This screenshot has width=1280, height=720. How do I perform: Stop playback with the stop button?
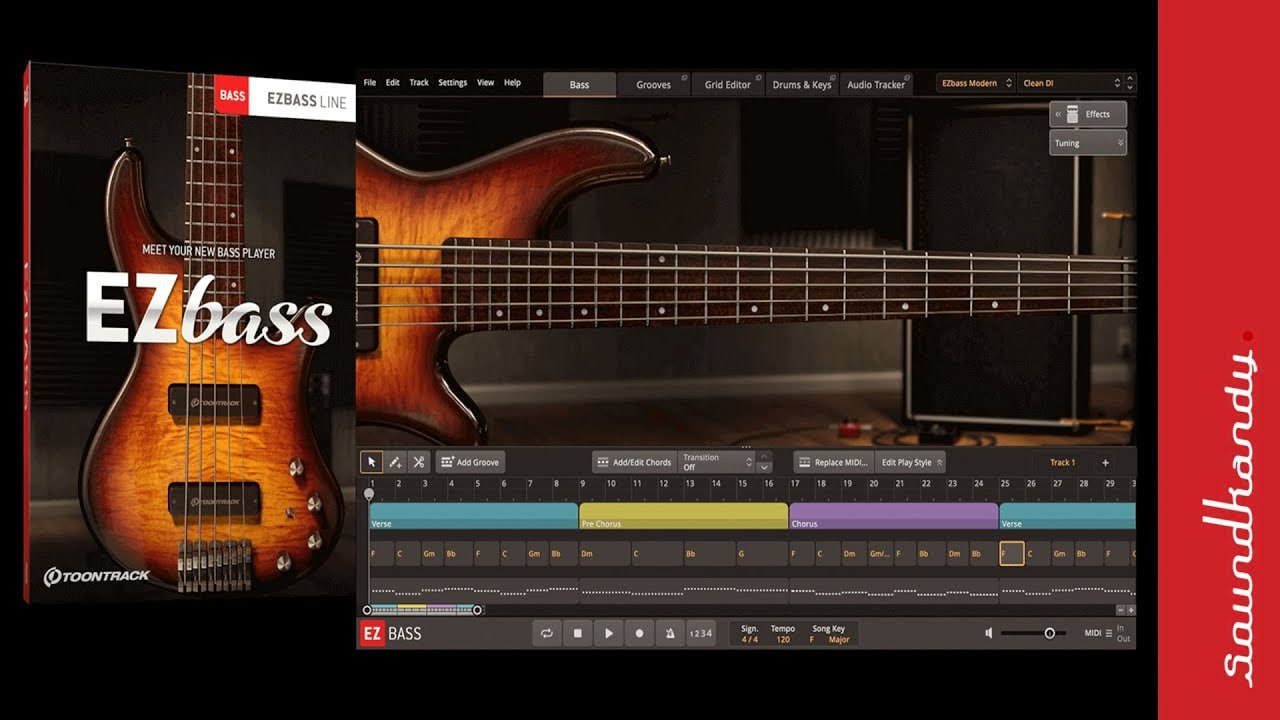click(x=577, y=633)
